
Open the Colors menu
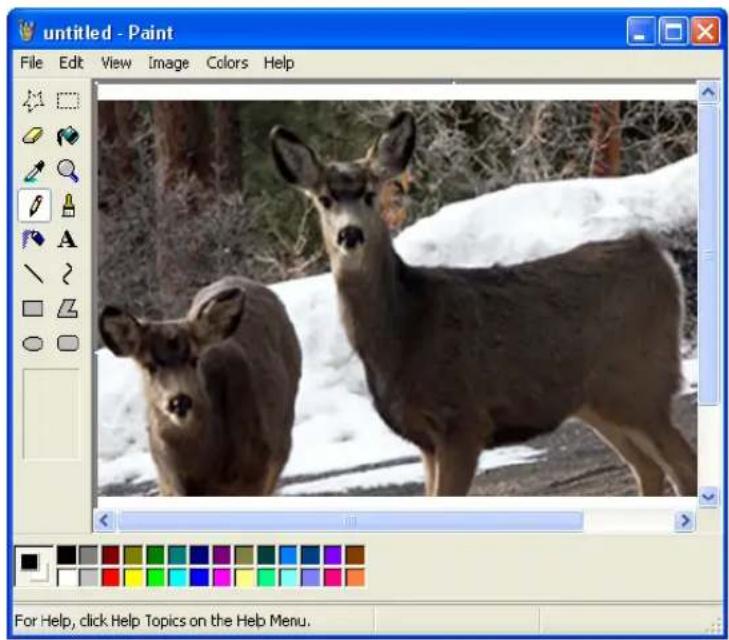227,63
